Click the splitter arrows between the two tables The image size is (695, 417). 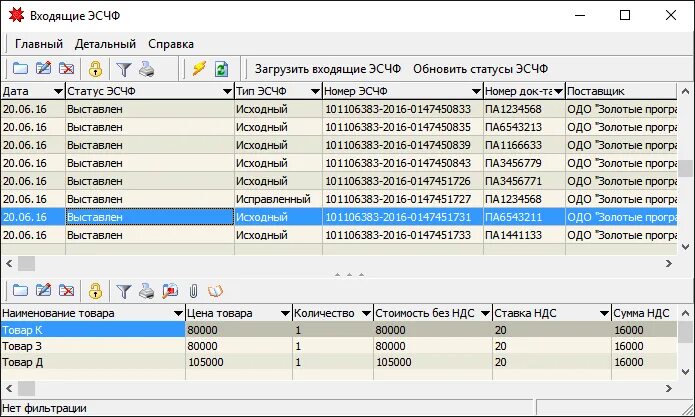click(349, 275)
